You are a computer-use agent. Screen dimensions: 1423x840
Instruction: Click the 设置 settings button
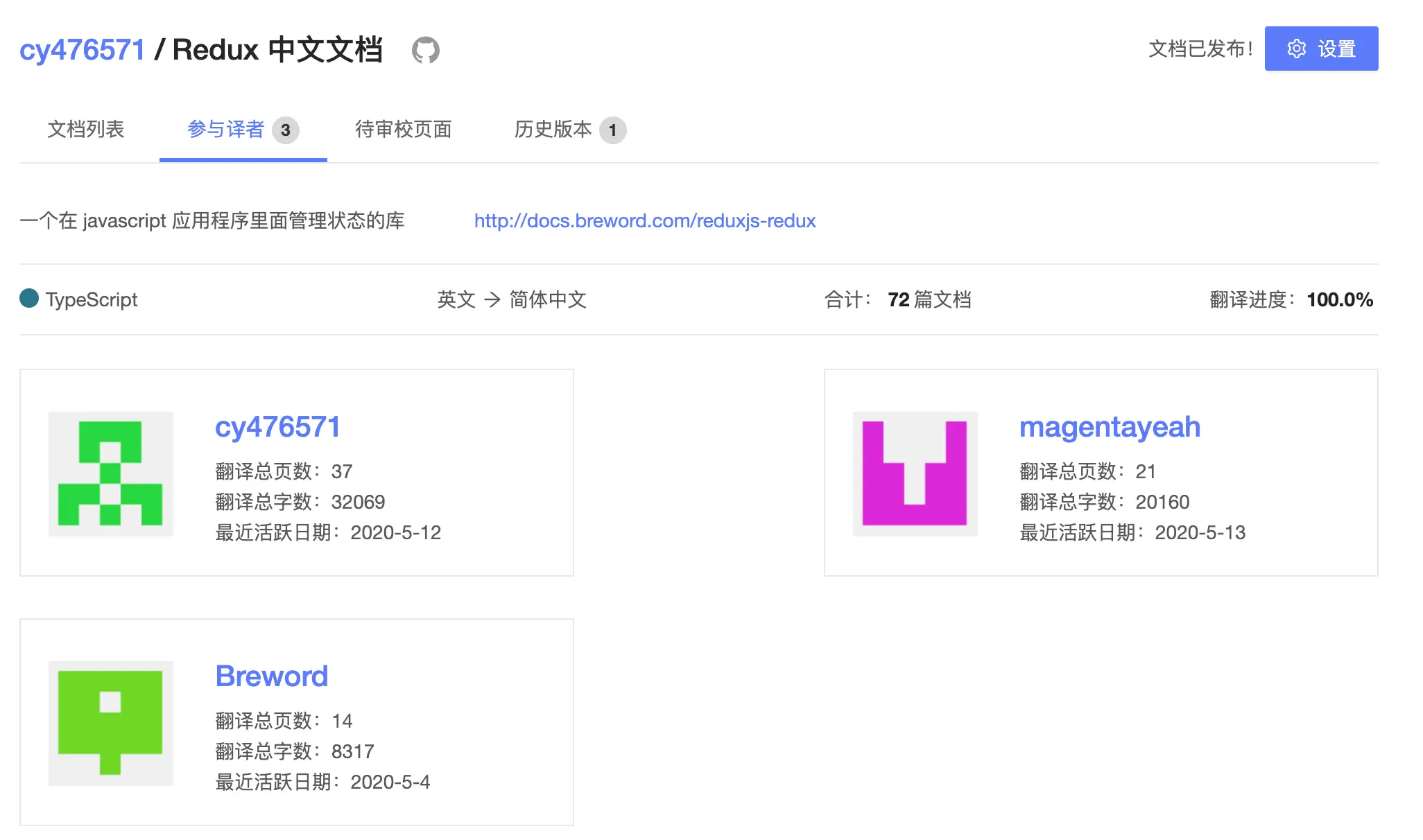[x=1320, y=49]
